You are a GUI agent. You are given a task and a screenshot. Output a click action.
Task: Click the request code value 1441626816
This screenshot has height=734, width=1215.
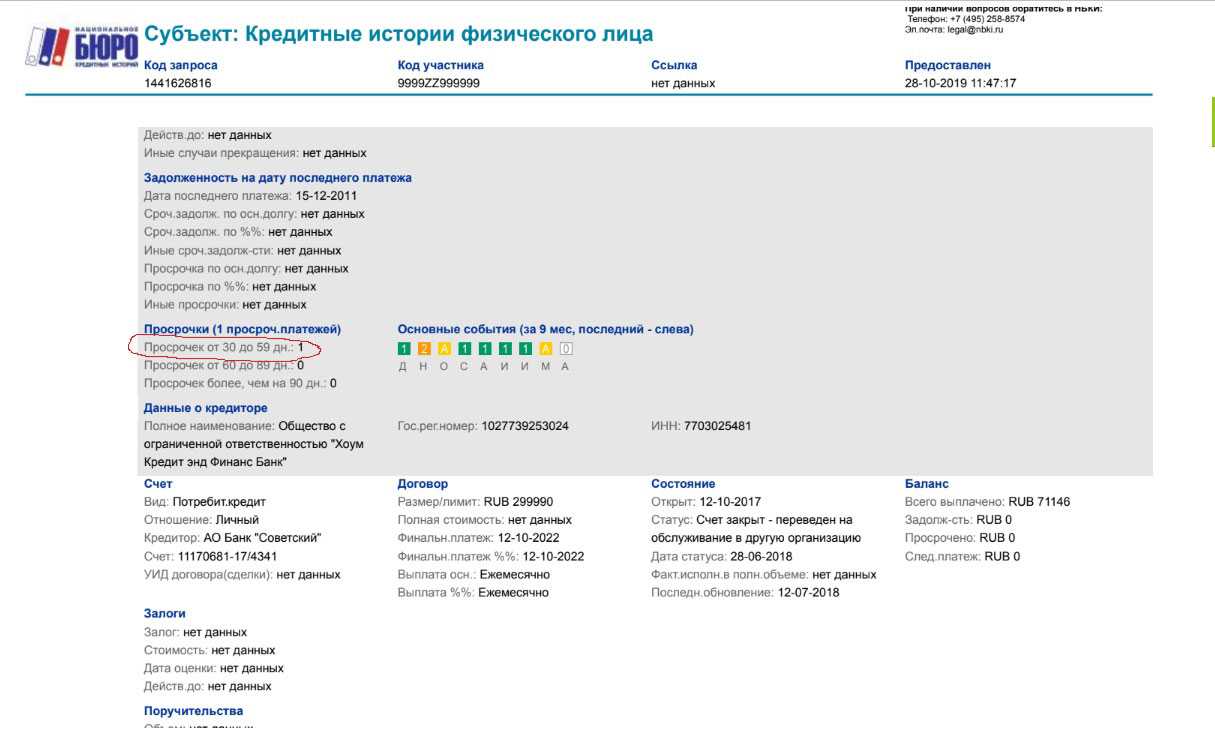click(177, 83)
